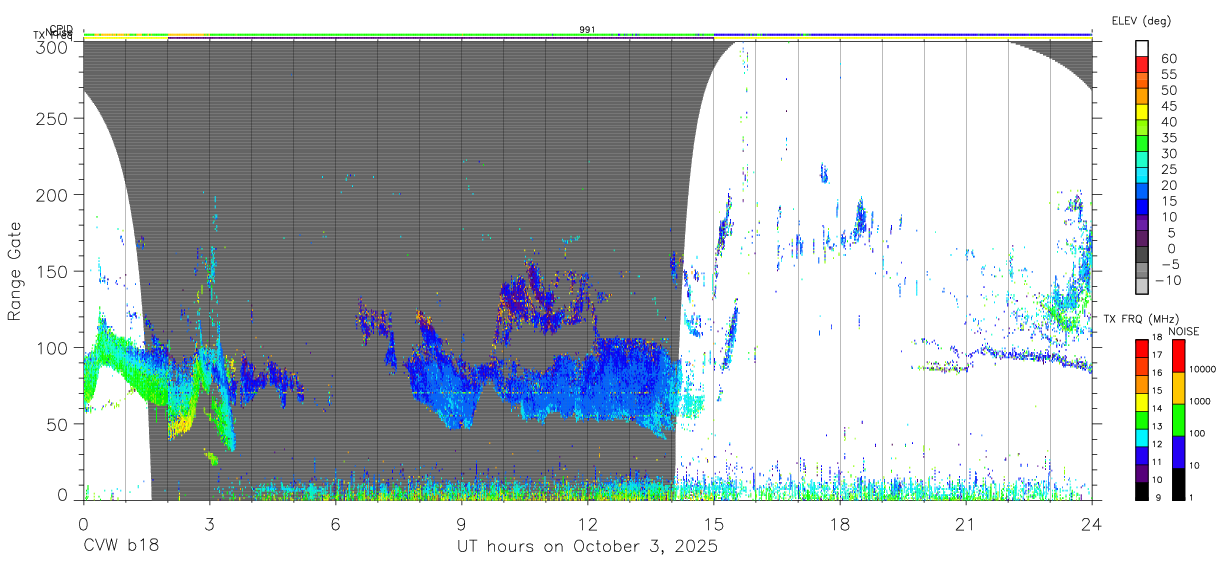Click the "18" UT hour axis label

[840, 525]
